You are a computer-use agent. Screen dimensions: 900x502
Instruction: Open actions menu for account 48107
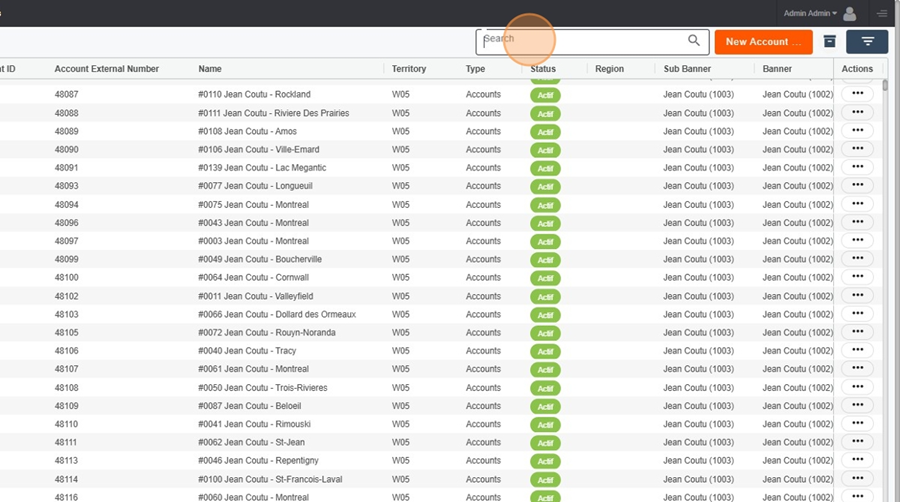tap(858, 368)
